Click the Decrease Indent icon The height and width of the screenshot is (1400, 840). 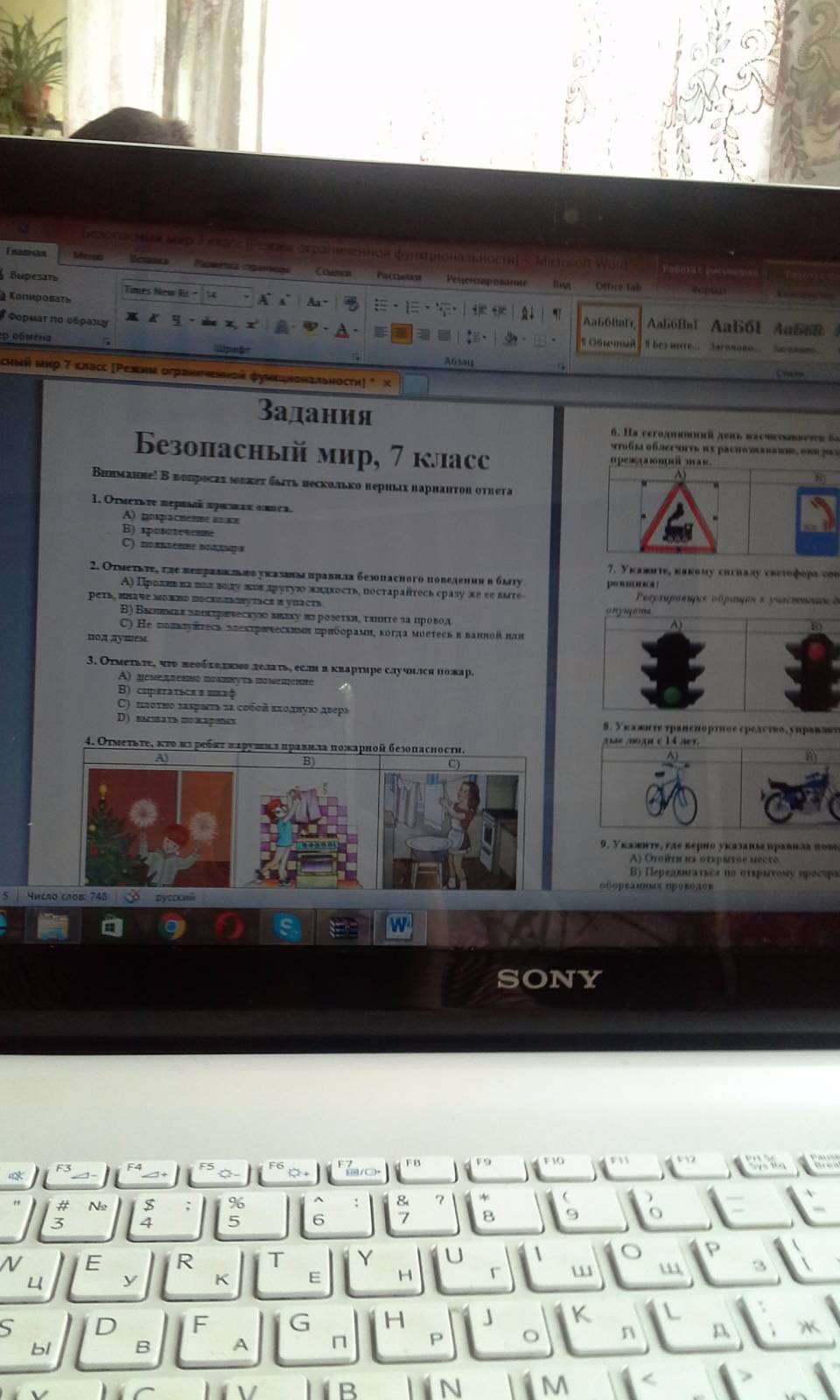coord(478,310)
